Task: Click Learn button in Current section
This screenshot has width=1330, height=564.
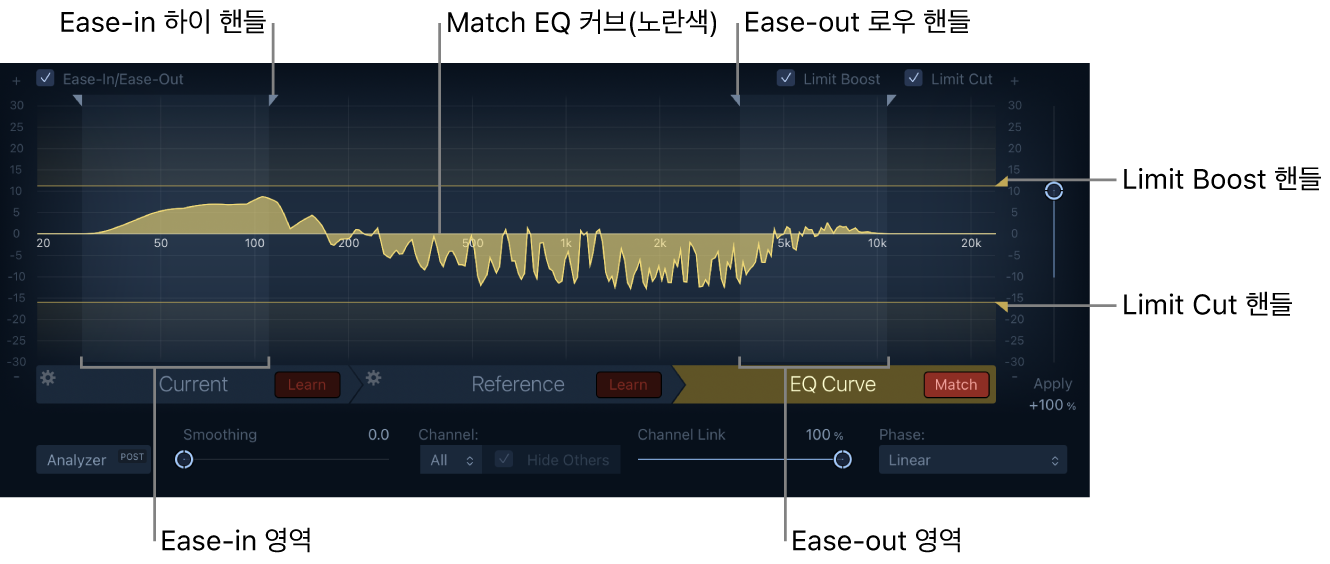Action: [307, 384]
